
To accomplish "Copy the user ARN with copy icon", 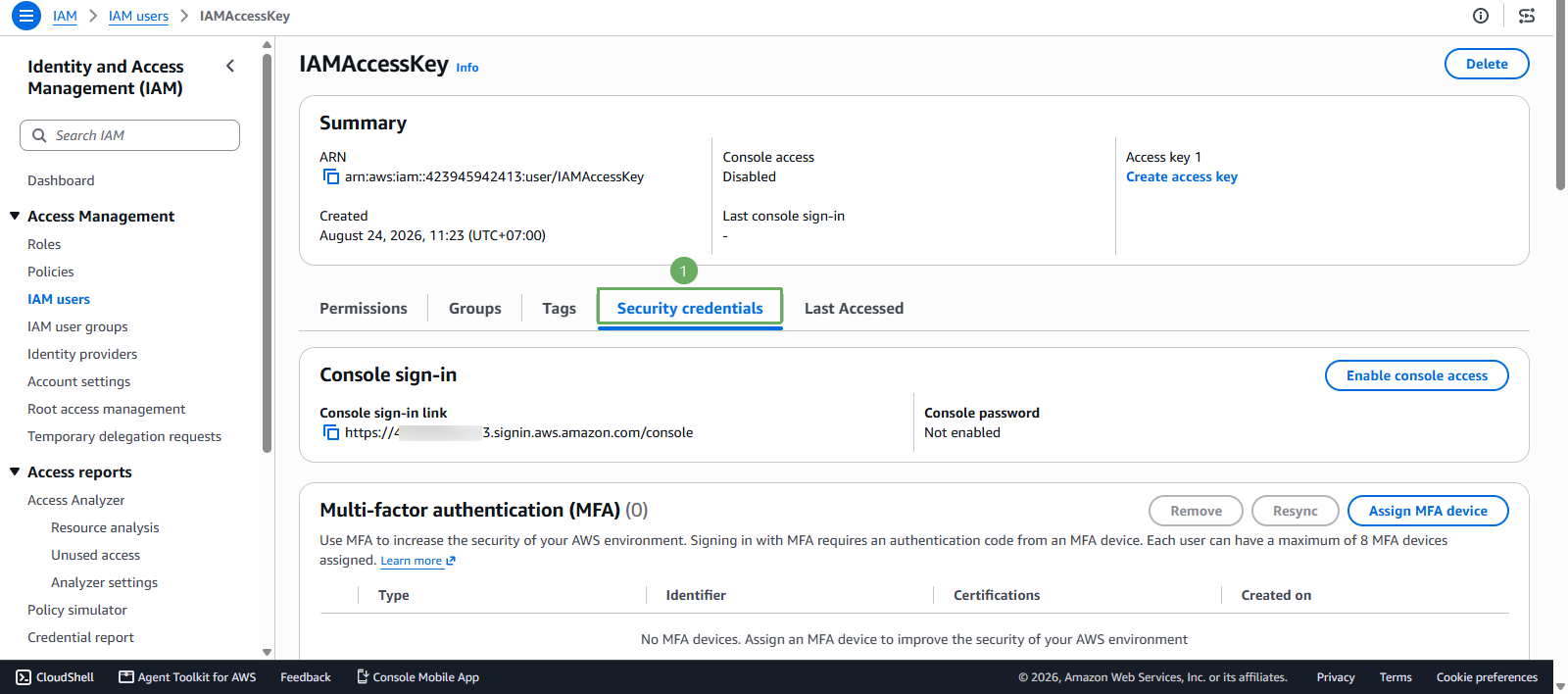I will click(x=331, y=177).
